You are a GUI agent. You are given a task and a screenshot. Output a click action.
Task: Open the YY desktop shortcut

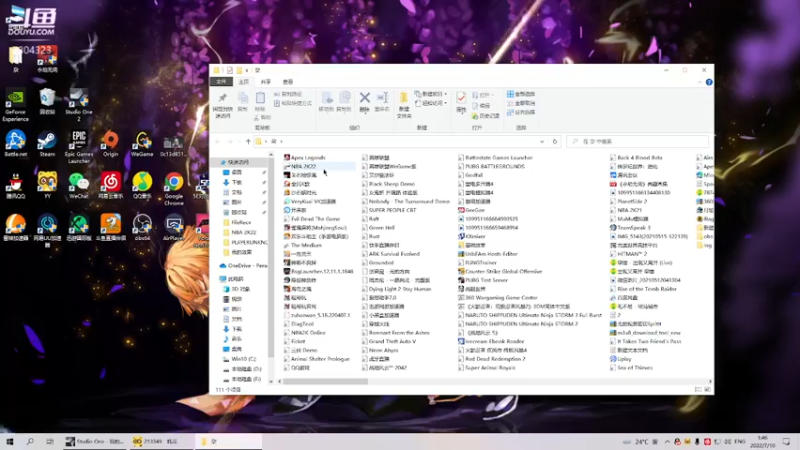click(47, 185)
